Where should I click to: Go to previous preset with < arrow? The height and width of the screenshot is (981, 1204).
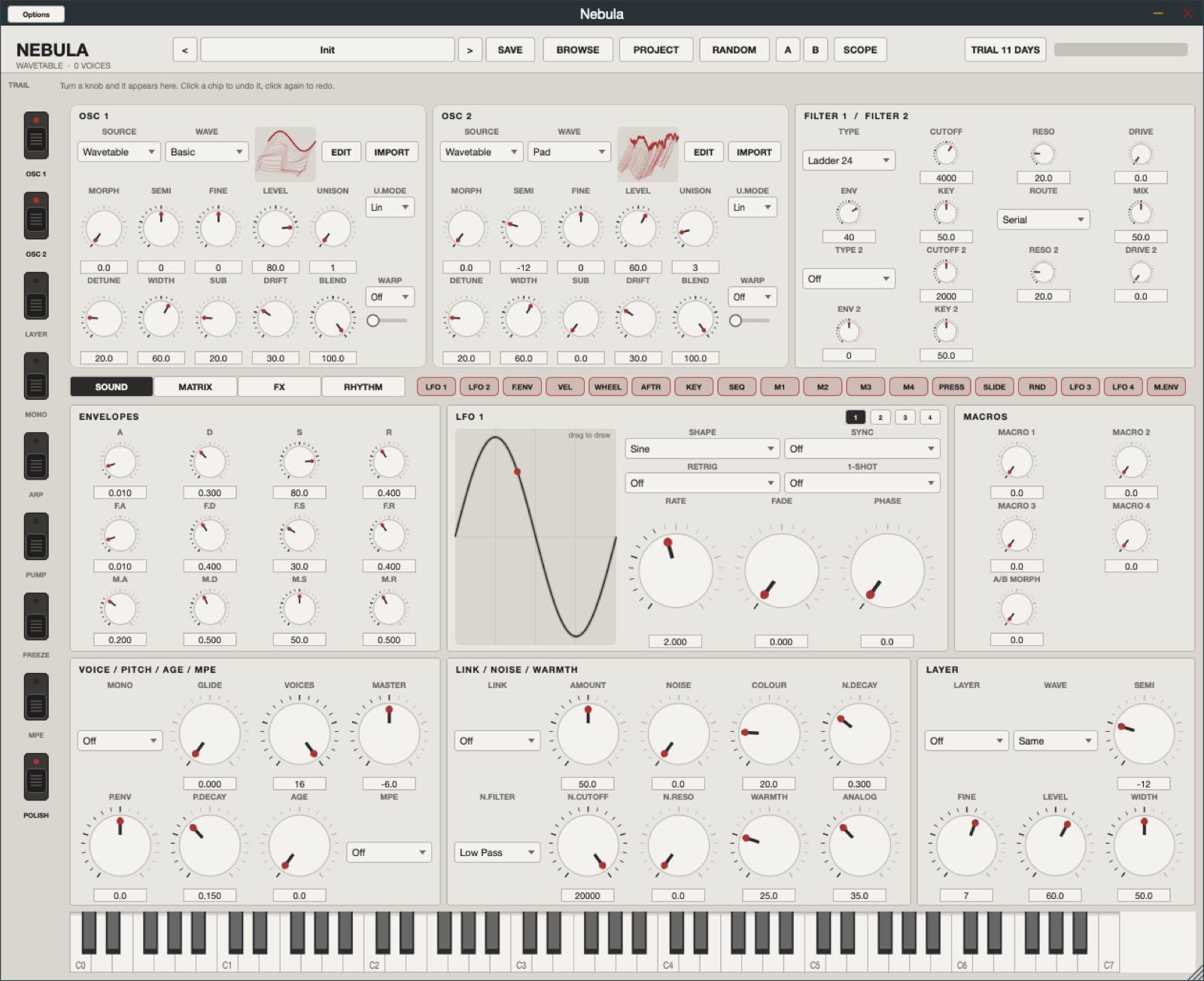coord(184,50)
